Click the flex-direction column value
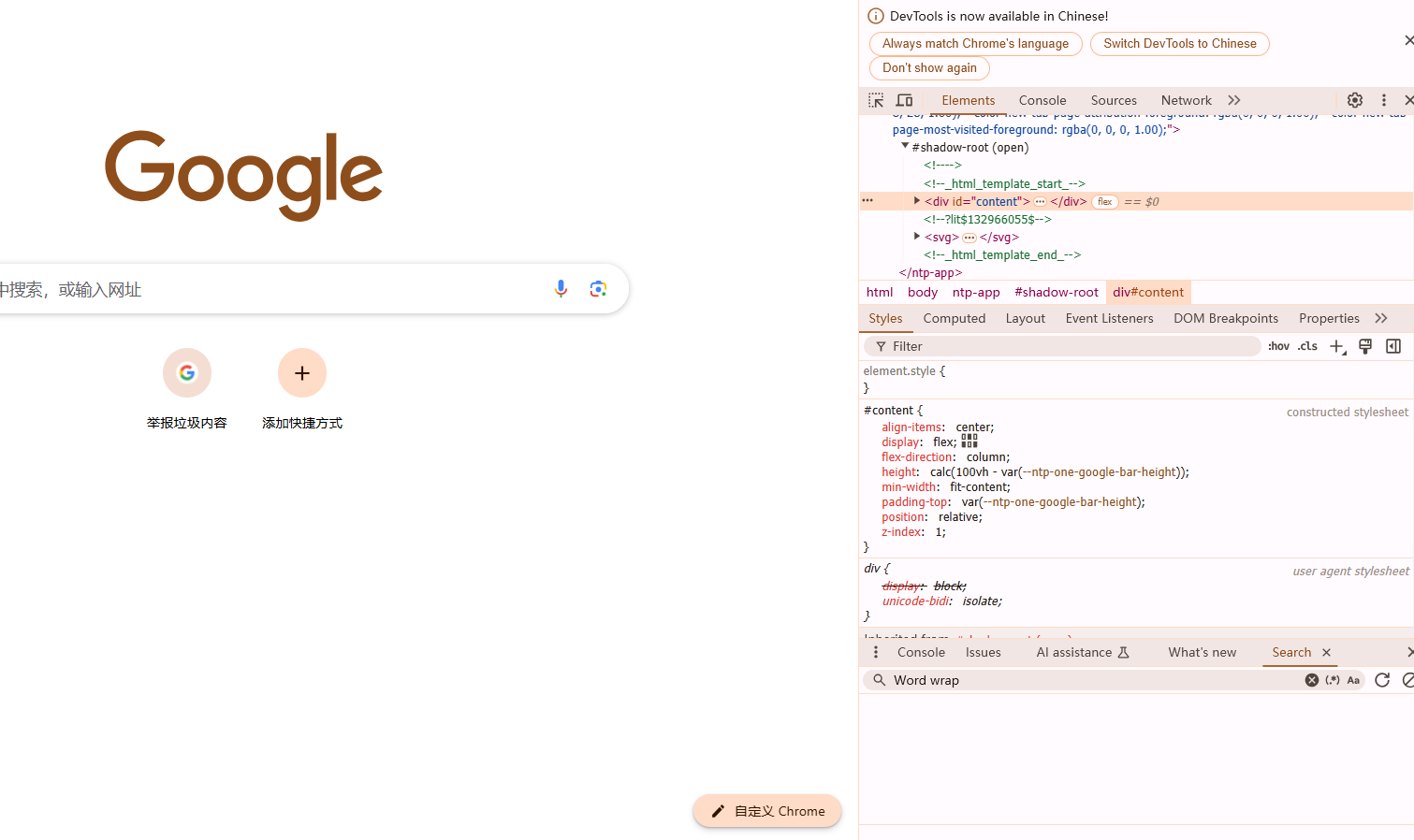 (986, 457)
